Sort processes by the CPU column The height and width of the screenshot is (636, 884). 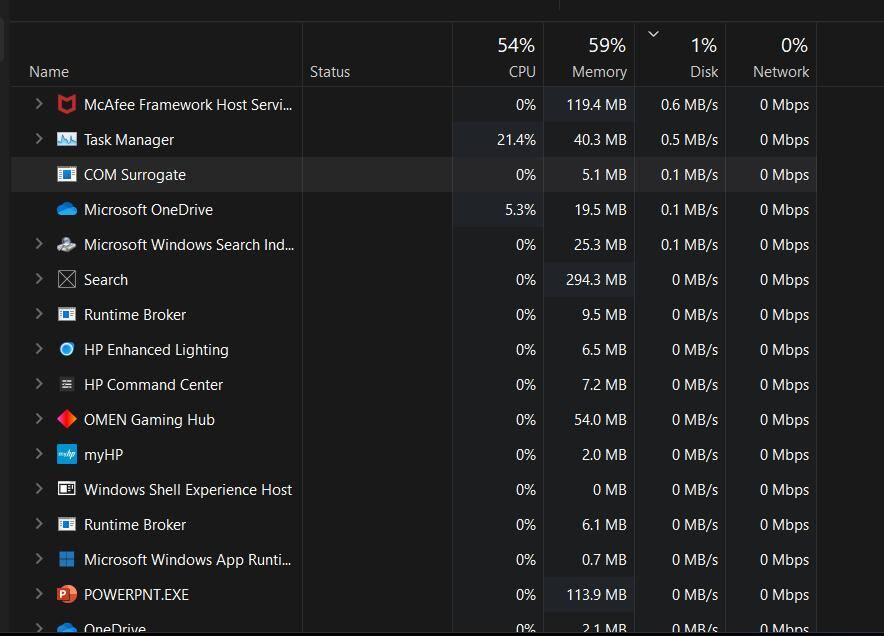pyautogui.click(x=498, y=58)
